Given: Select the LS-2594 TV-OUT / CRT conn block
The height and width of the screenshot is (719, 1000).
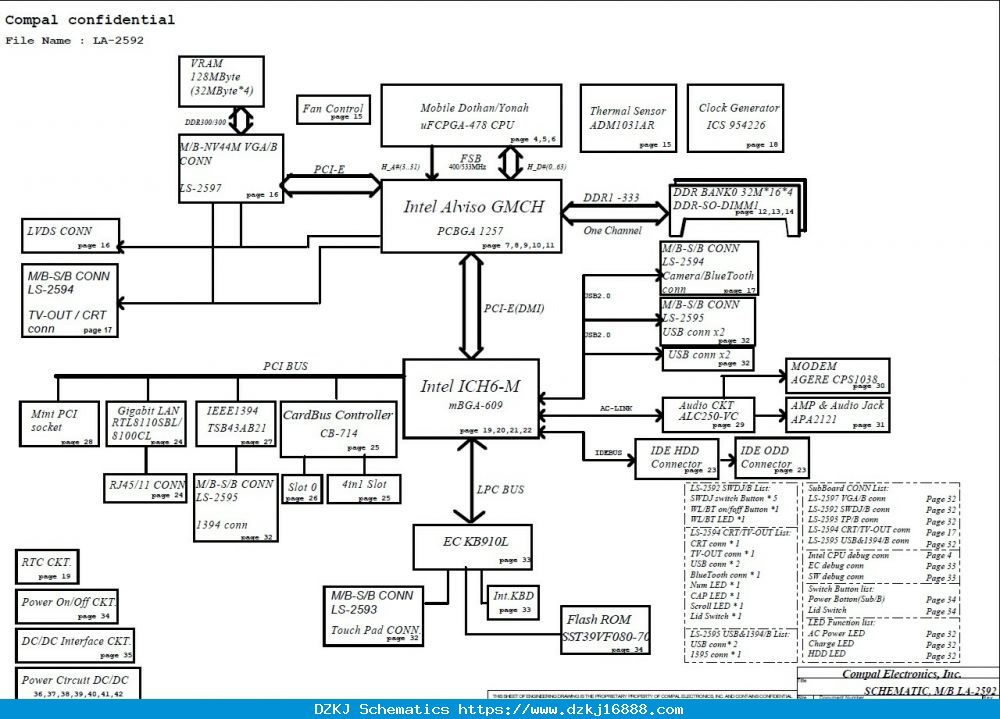Looking at the screenshot, I should [x=70, y=300].
